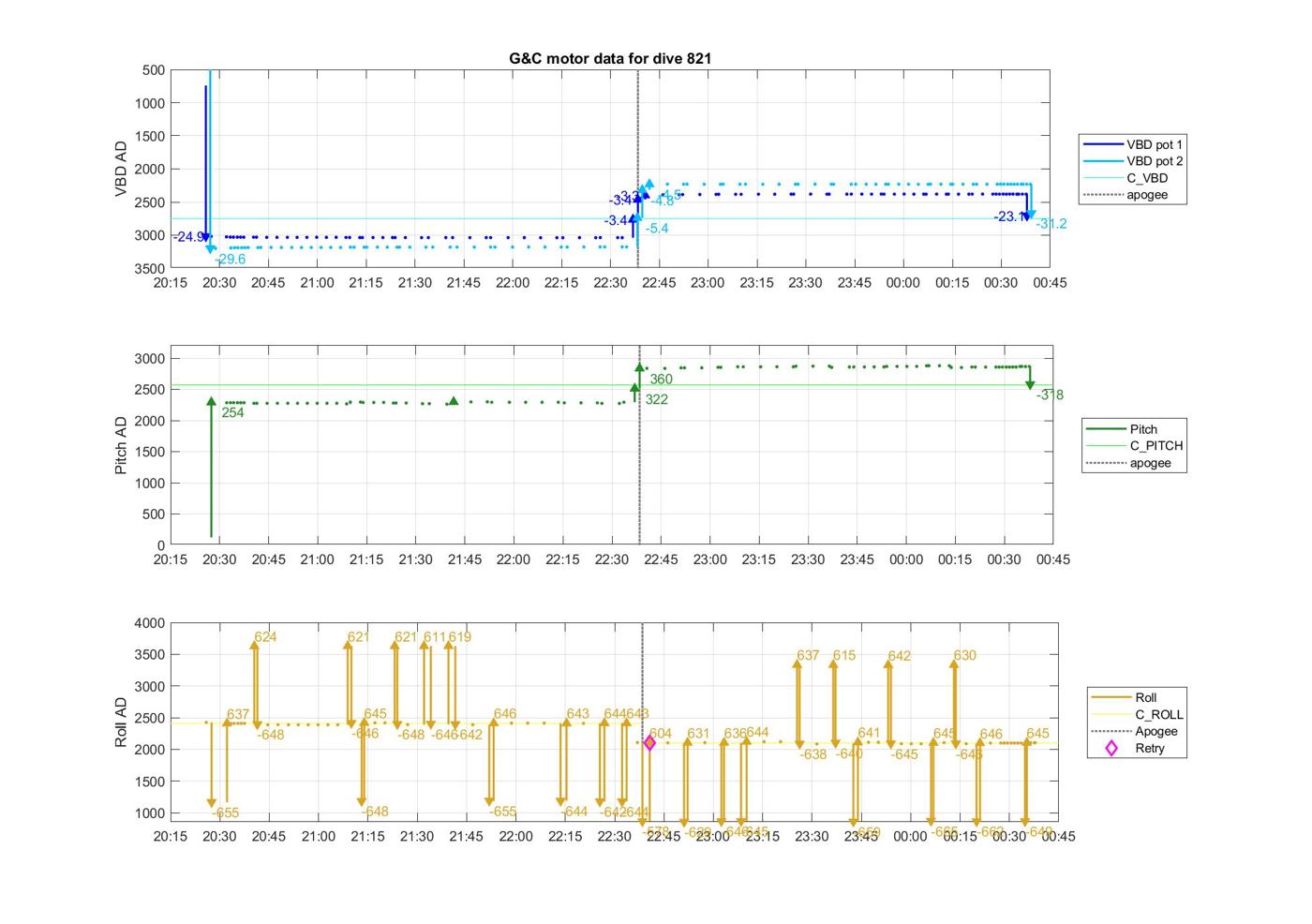Image resolution: width=1312 pixels, height=924 pixels.
Task: Click the '611' label in the Roll plot
Action: click(x=434, y=637)
